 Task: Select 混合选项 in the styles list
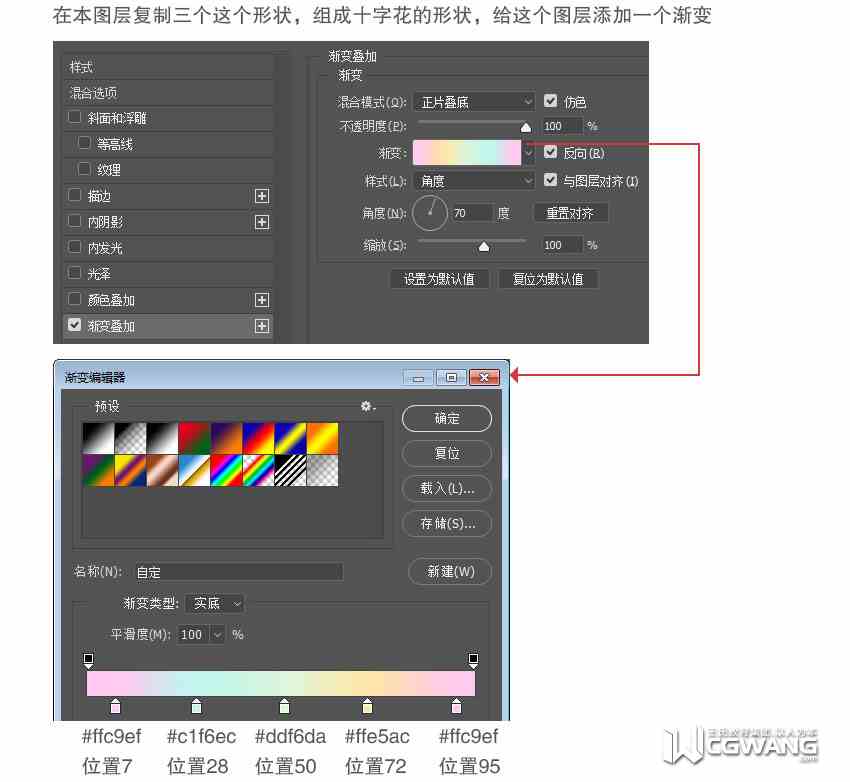[168, 93]
